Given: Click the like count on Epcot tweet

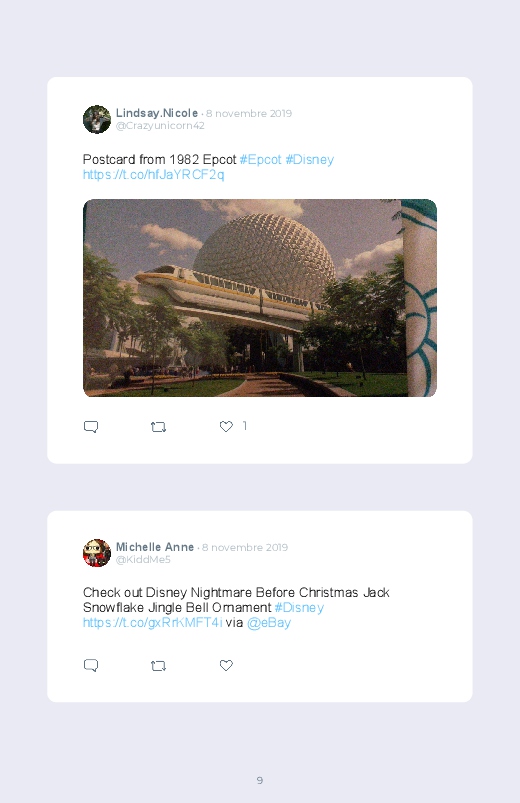Looking at the screenshot, I should click(245, 426).
